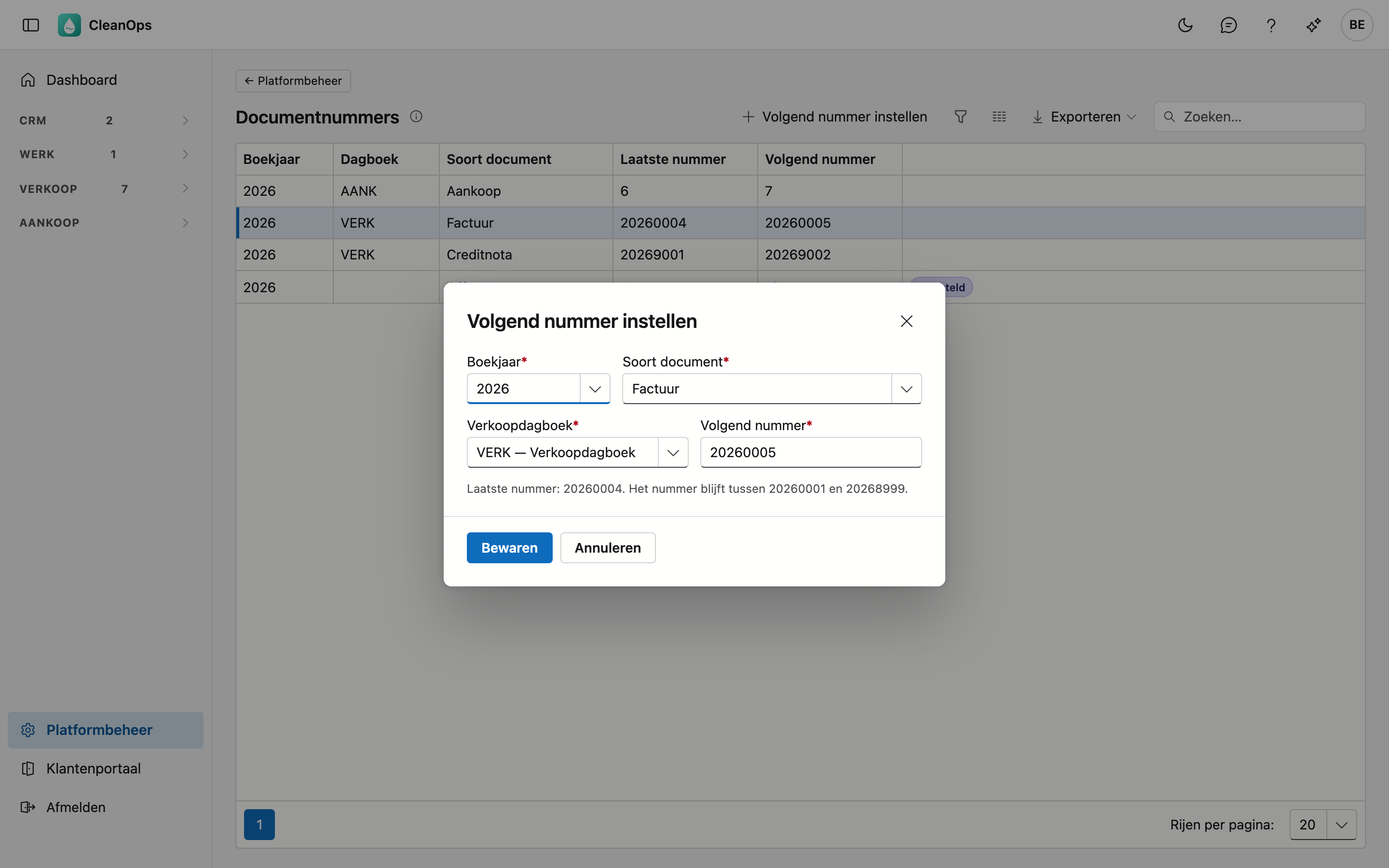Open Platformbeheer in the sidebar
Screen dimensions: 1389x868
(x=106, y=730)
